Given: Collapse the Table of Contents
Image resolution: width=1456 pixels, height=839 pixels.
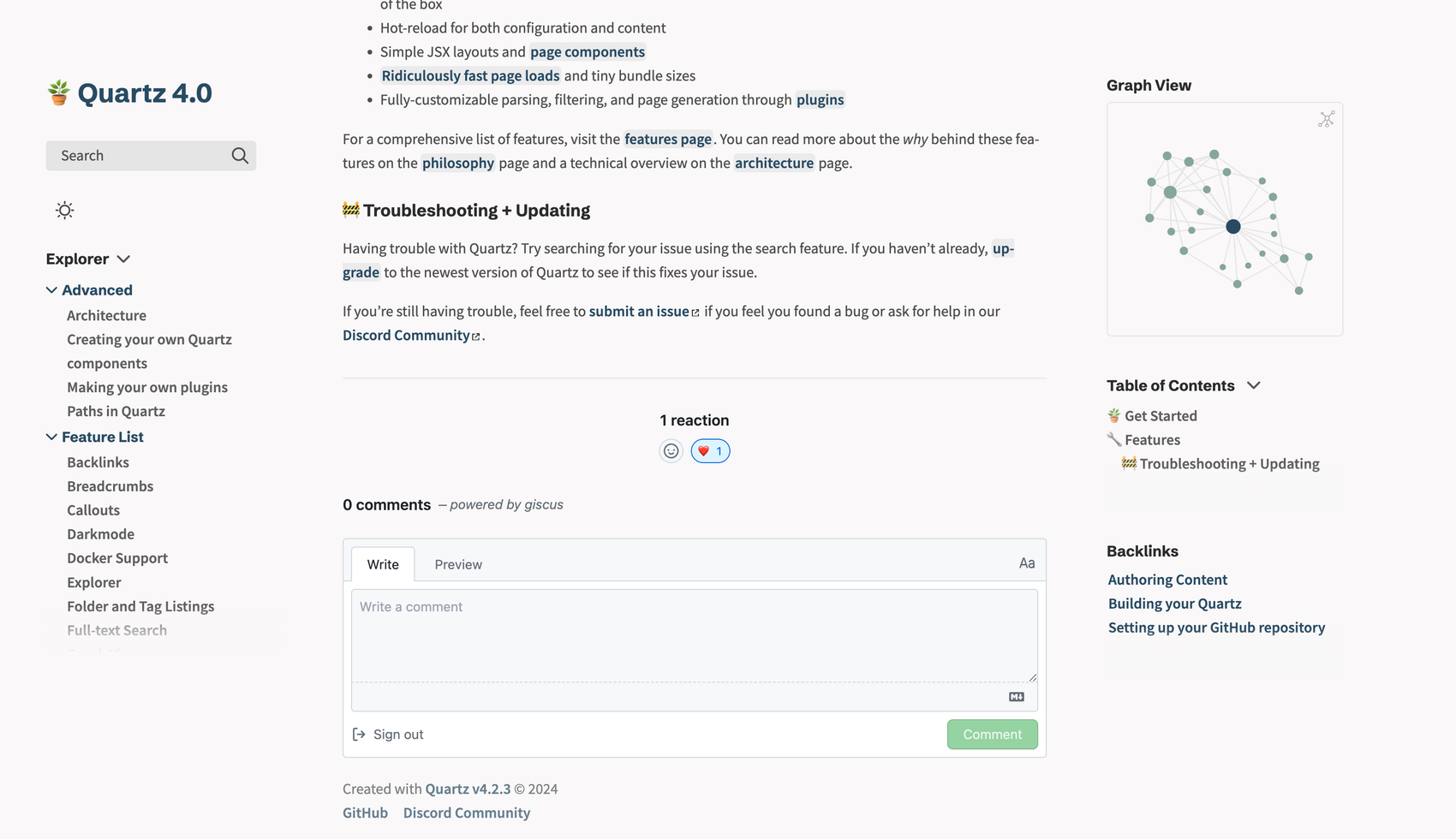Looking at the screenshot, I should (1254, 386).
